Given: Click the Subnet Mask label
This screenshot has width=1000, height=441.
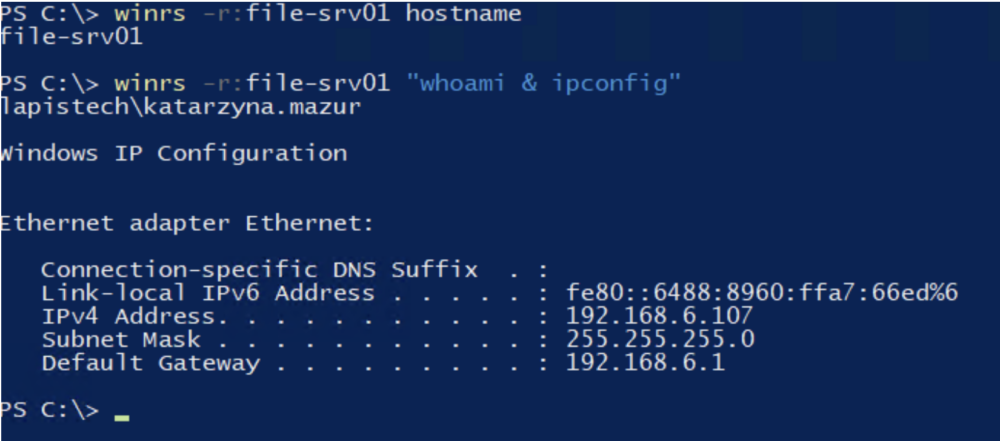Looking at the screenshot, I should 121,340.
